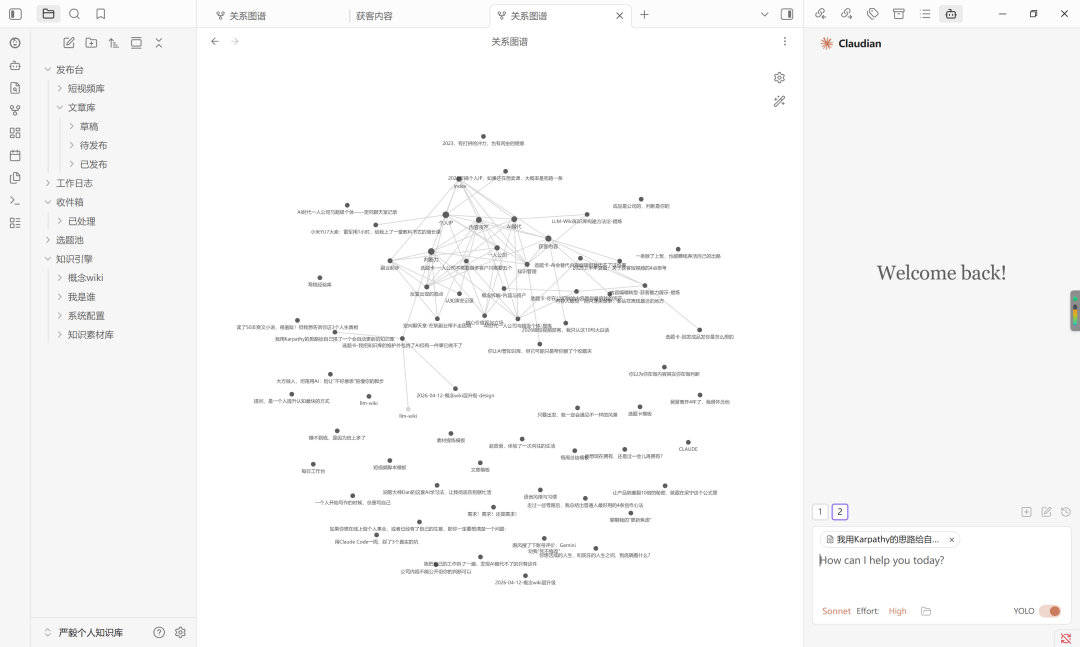Open graph view from the left ribbon

coord(15,110)
